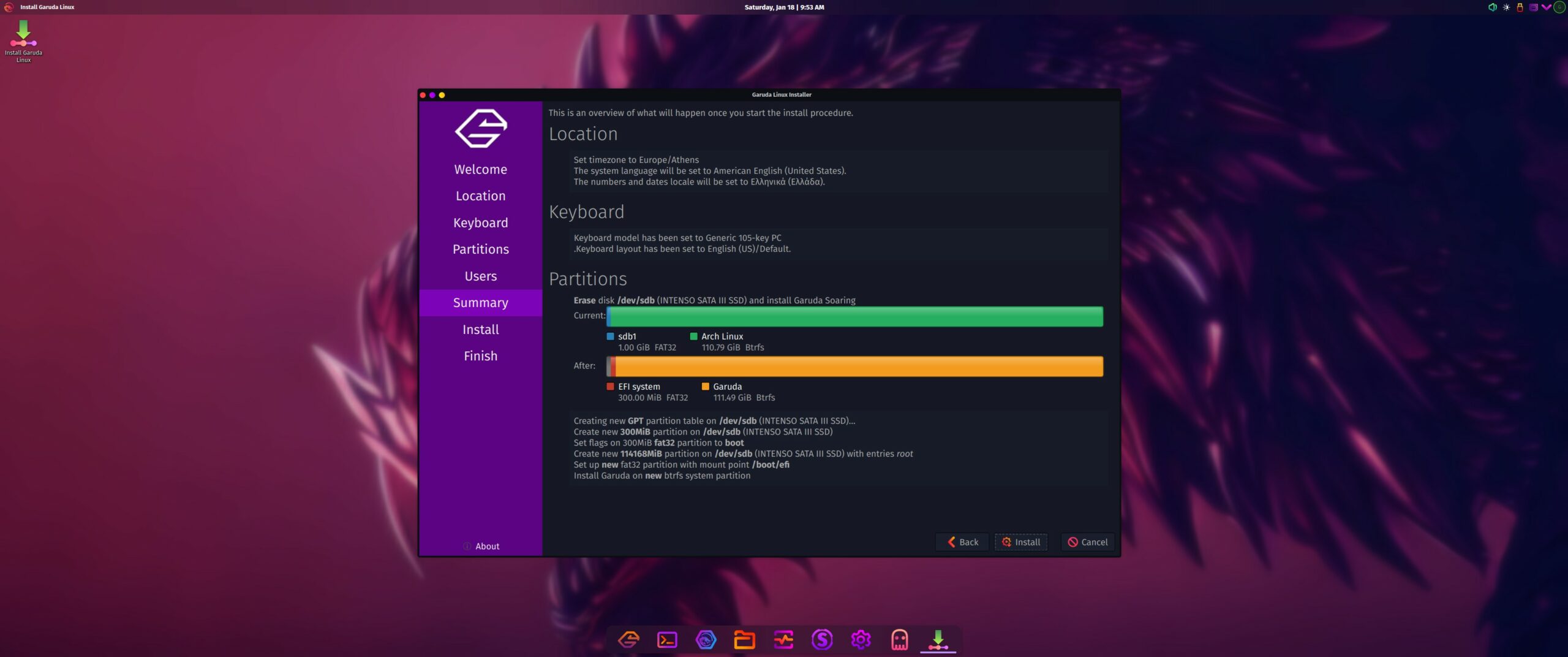The height and width of the screenshot is (657, 1568).
Task: Select the Partitions step in sidebar
Action: [x=481, y=249]
